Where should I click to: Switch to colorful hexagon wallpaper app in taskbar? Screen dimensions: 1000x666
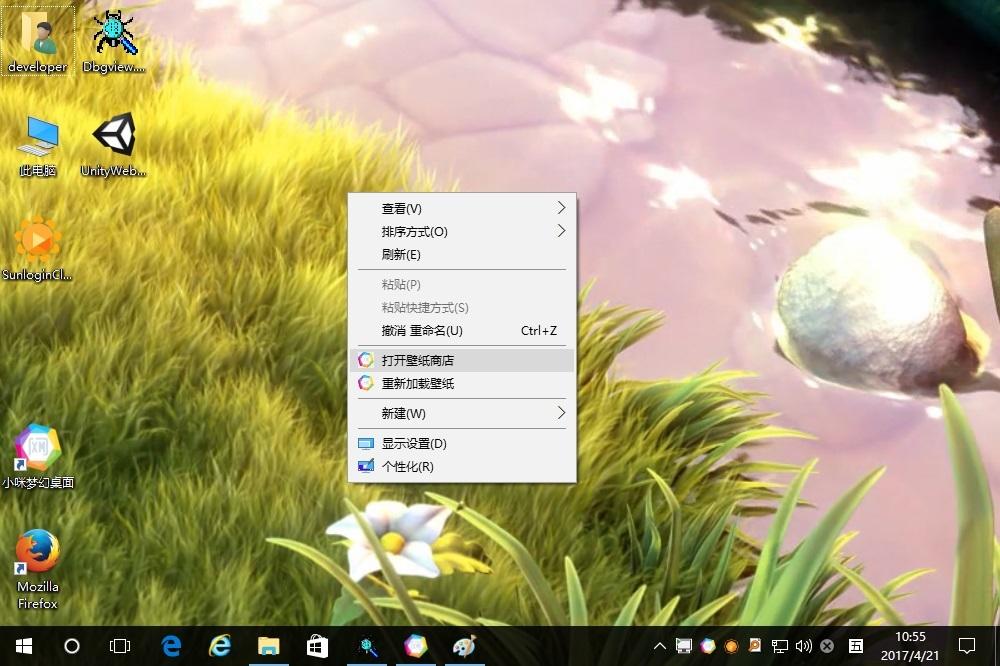[x=416, y=646]
